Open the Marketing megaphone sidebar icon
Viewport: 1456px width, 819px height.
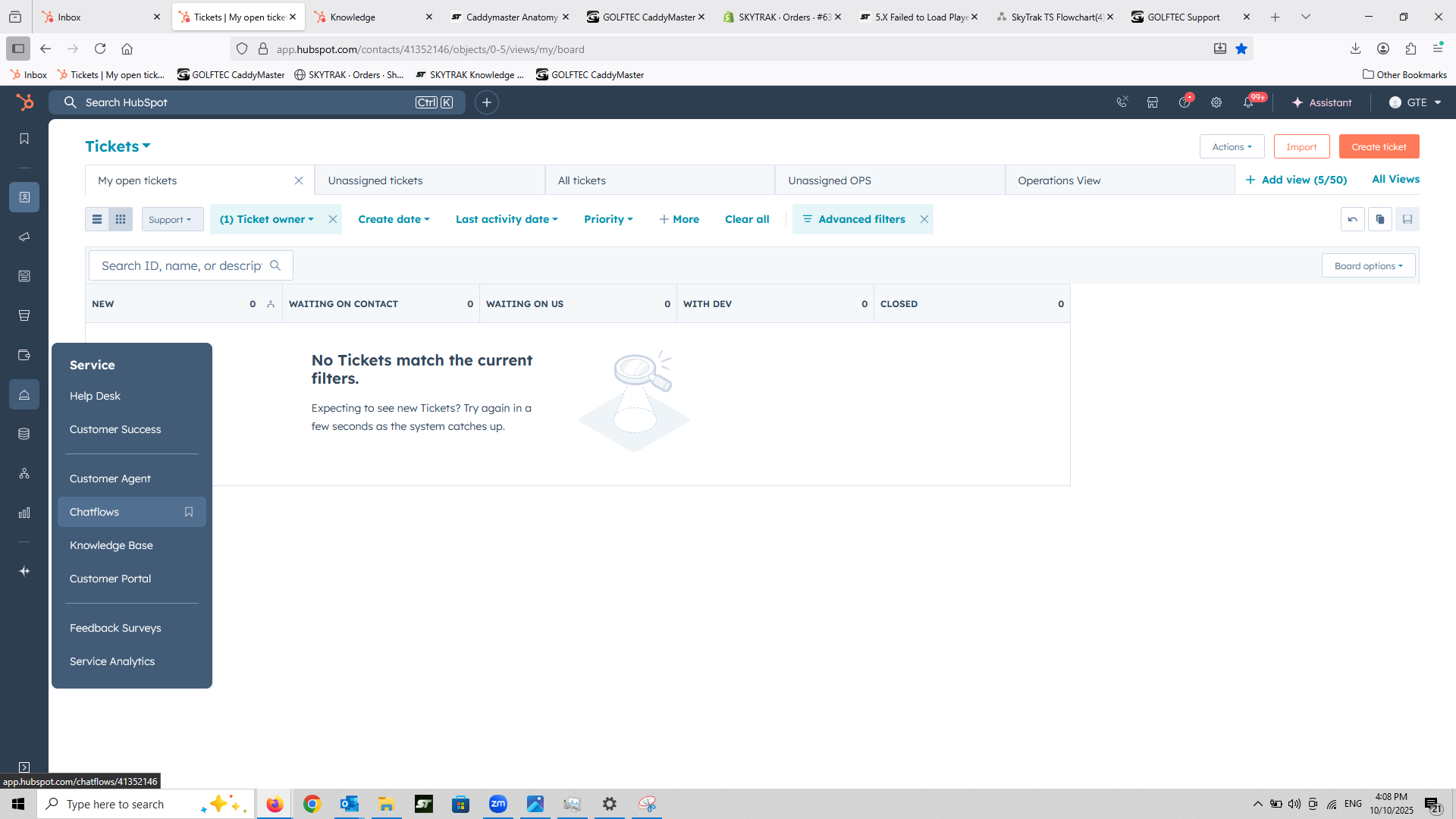pyautogui.click(x=24, y=237)
